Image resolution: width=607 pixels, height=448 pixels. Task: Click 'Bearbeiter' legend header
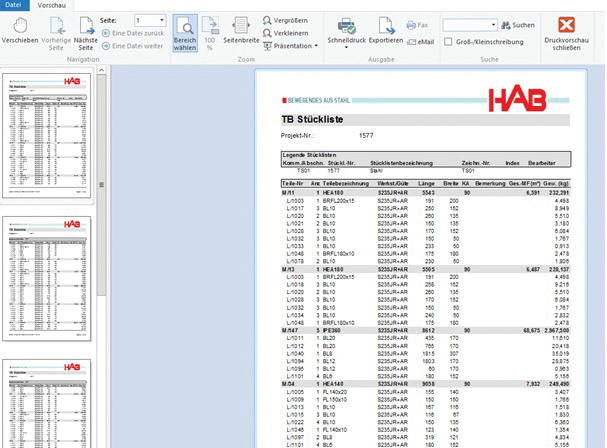pos(542,163)
